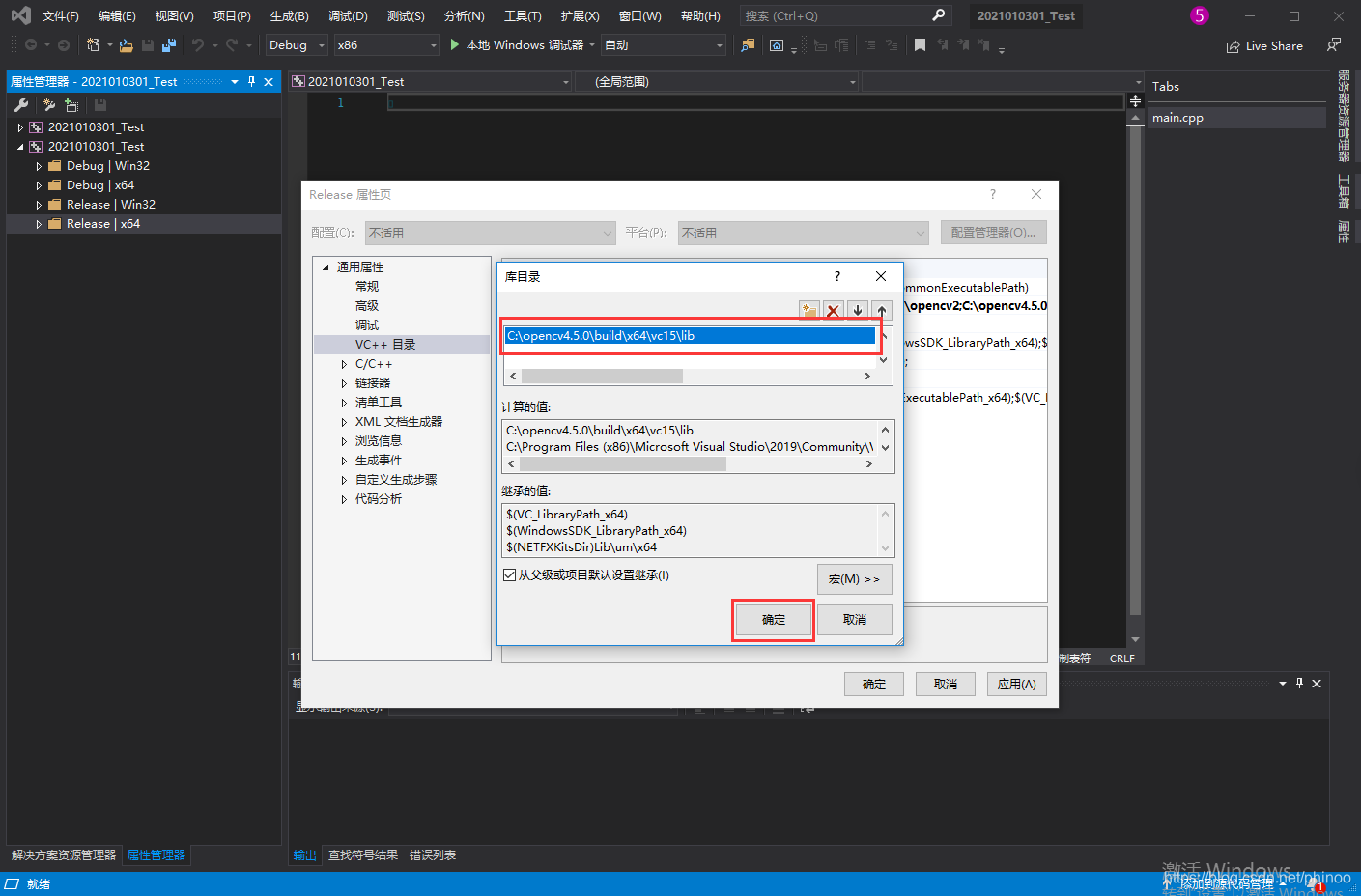Open the 调试(D) menu
The image size is (1361, 896).
click(x=348, y=15)
